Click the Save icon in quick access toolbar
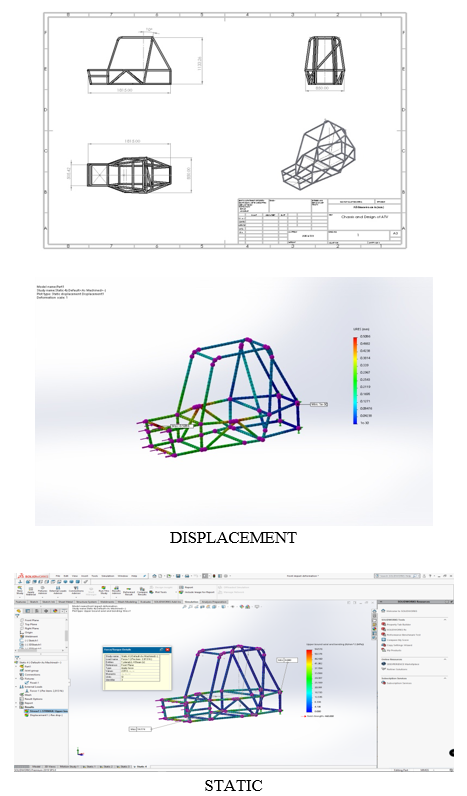The width and height of the screenshot is (467, 796). click(x=178, y=576)
